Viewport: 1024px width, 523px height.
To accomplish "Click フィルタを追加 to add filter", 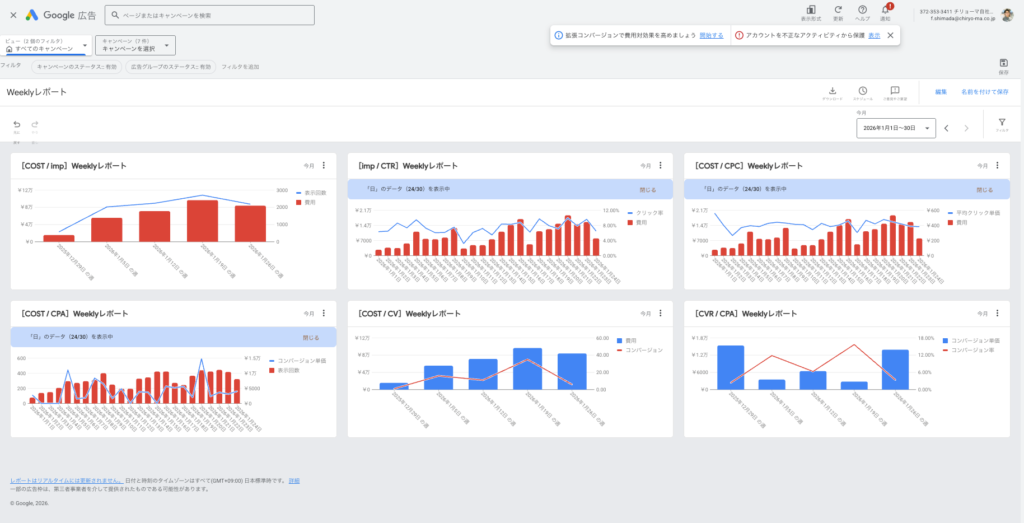I will coord(240,66).
